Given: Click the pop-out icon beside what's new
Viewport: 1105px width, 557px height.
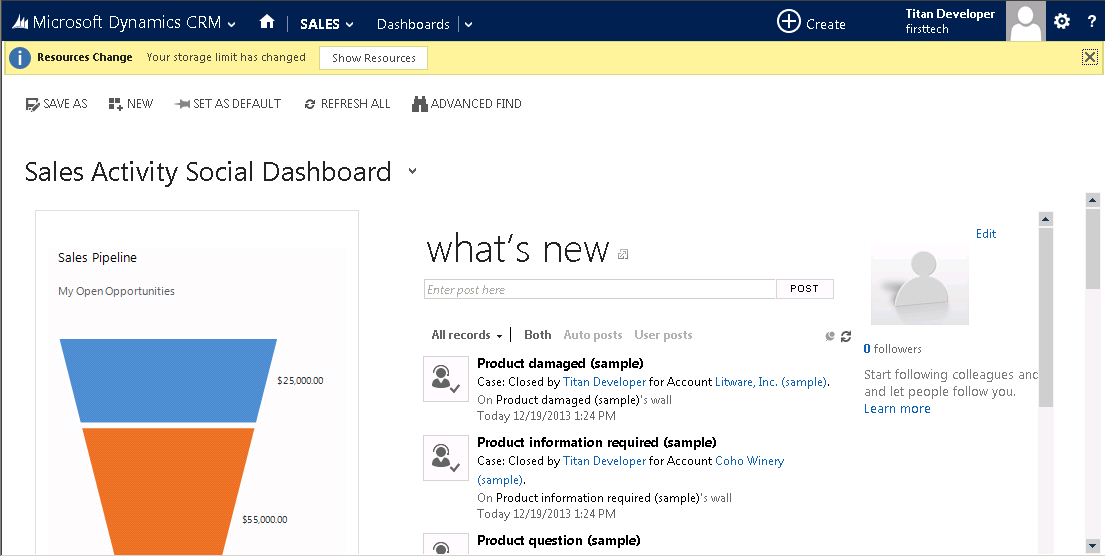Looking at the screenshot, I should pos(623,255).
